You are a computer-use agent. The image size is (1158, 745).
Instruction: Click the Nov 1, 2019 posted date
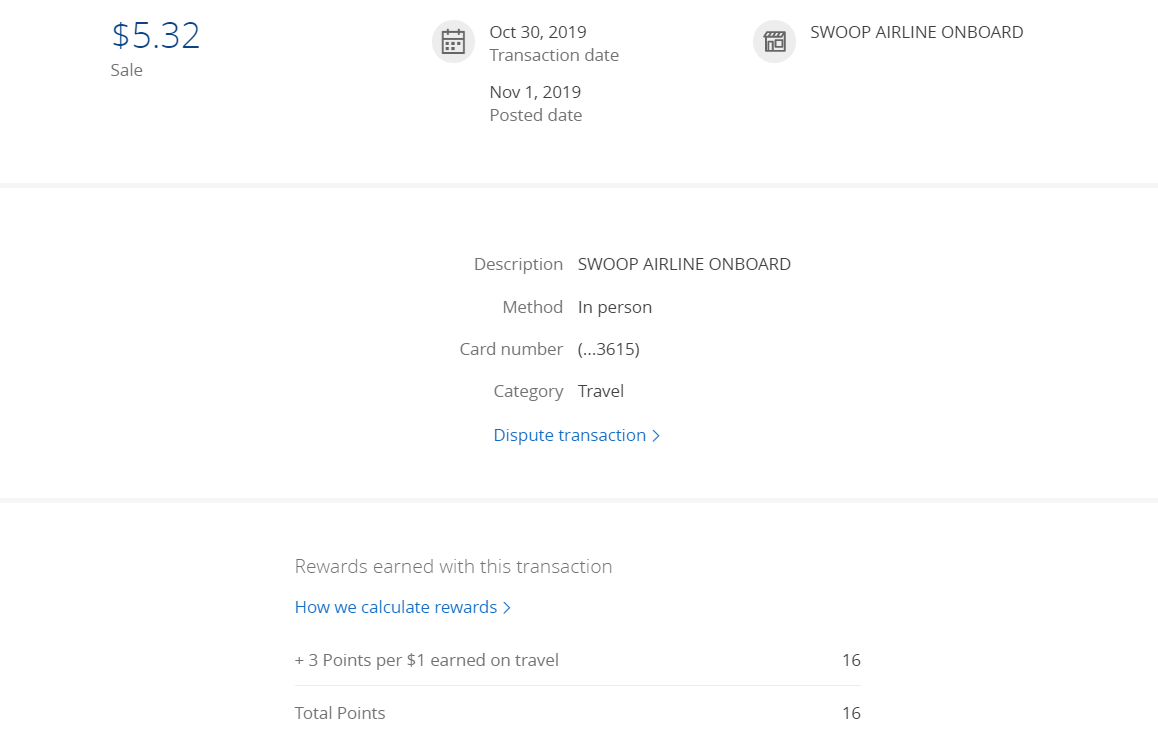[x=535, y=92]
